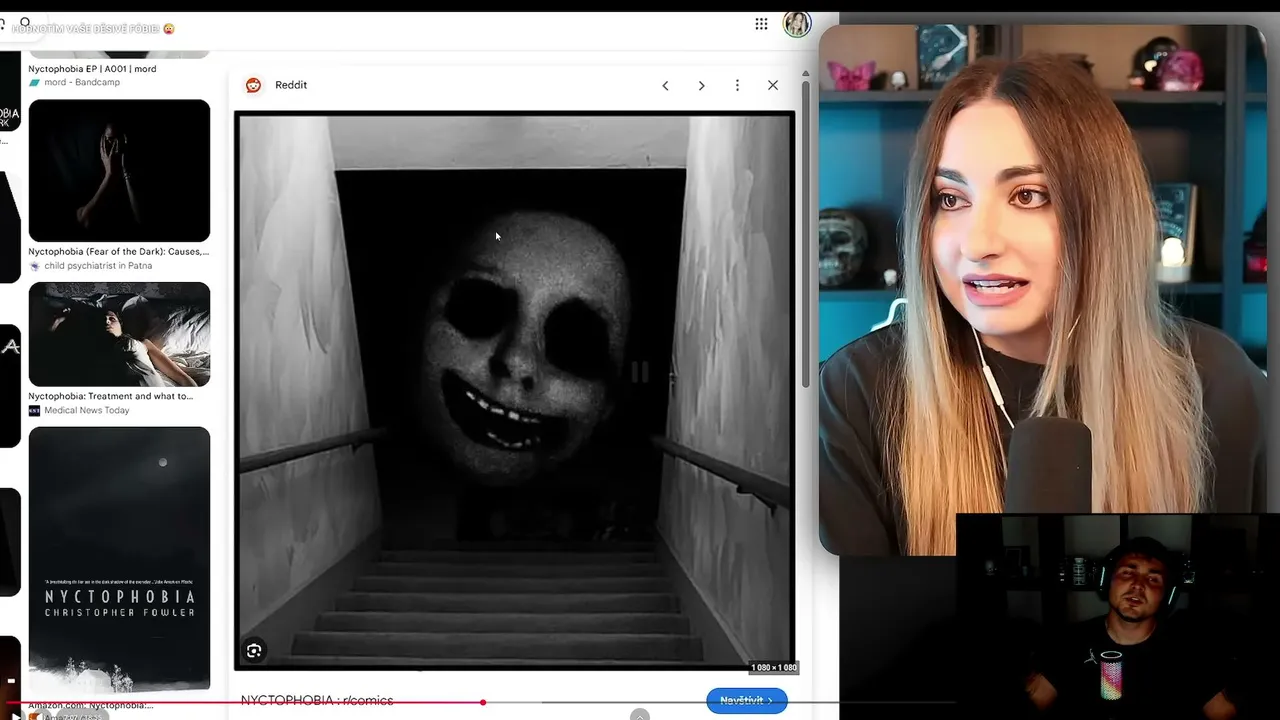Click the search magnifier icon

coord(25,22)
